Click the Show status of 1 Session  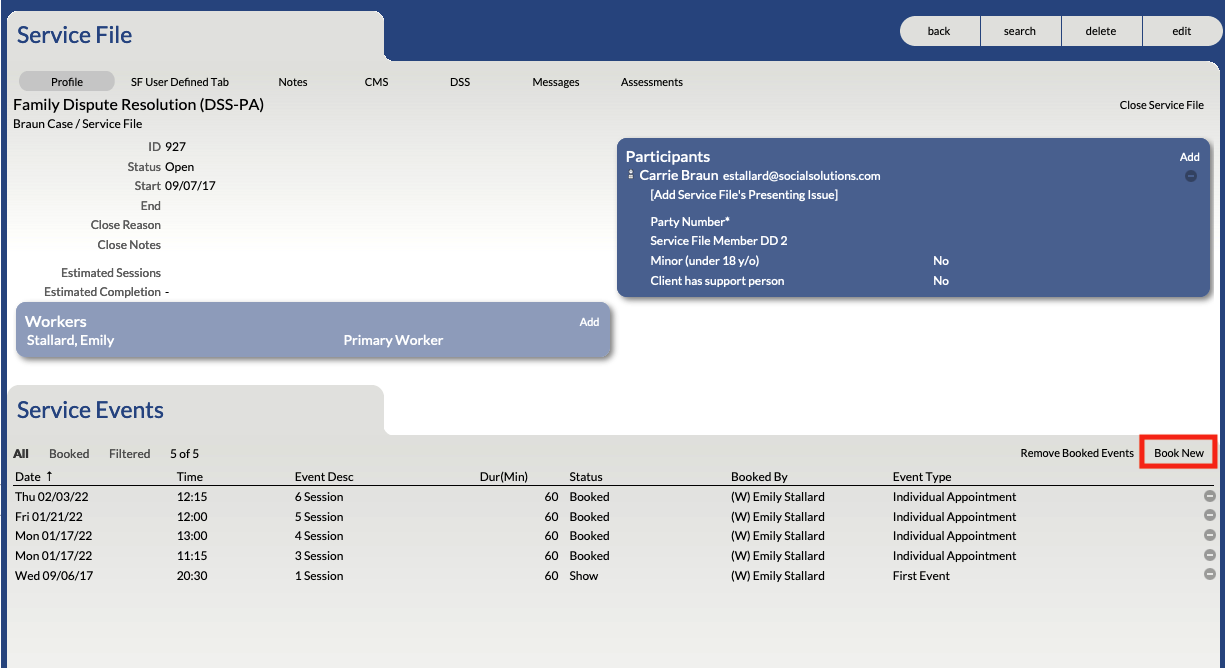[x=584, y=576]
